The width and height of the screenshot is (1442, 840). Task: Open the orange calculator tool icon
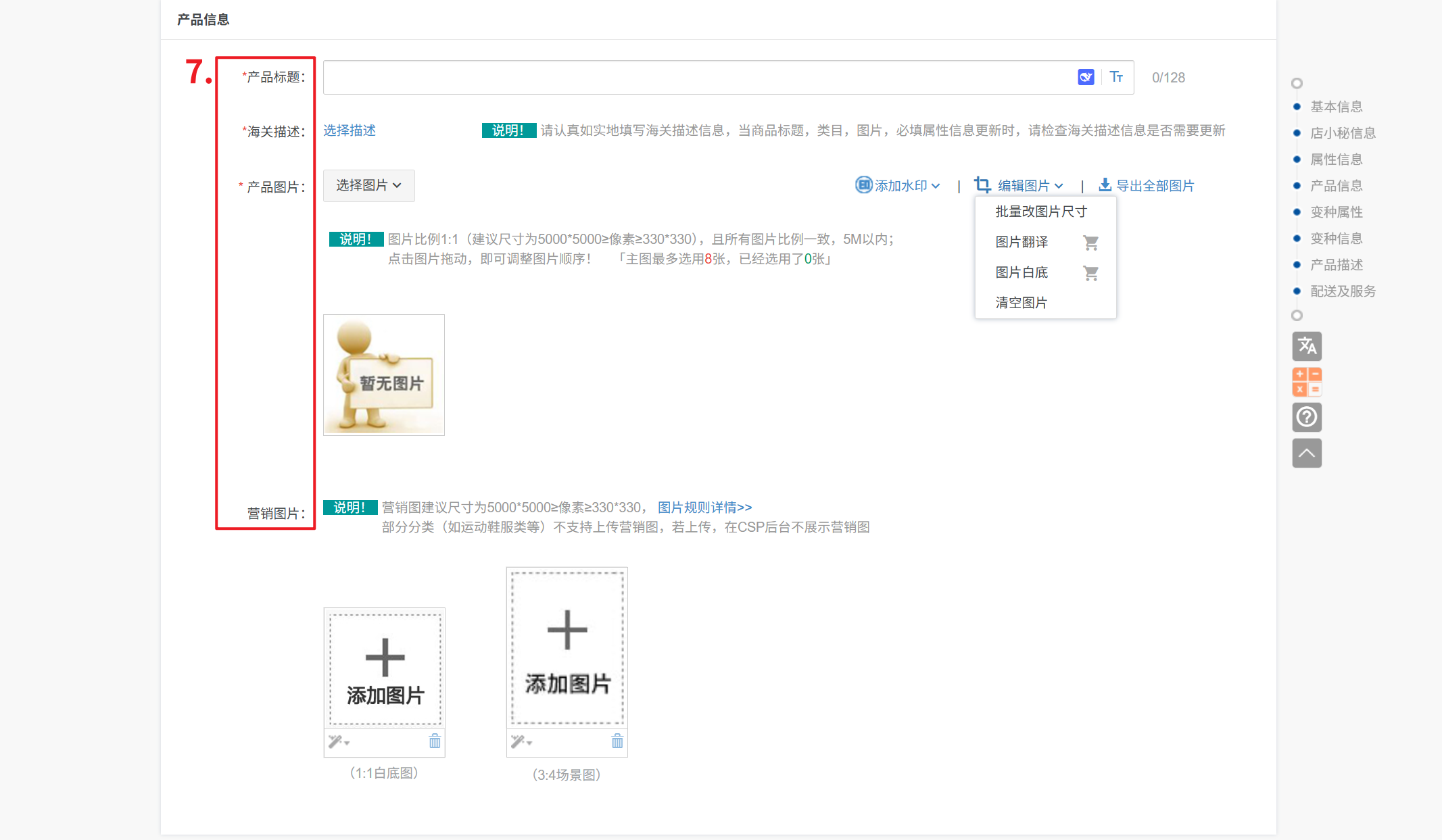coord(1306,382)
